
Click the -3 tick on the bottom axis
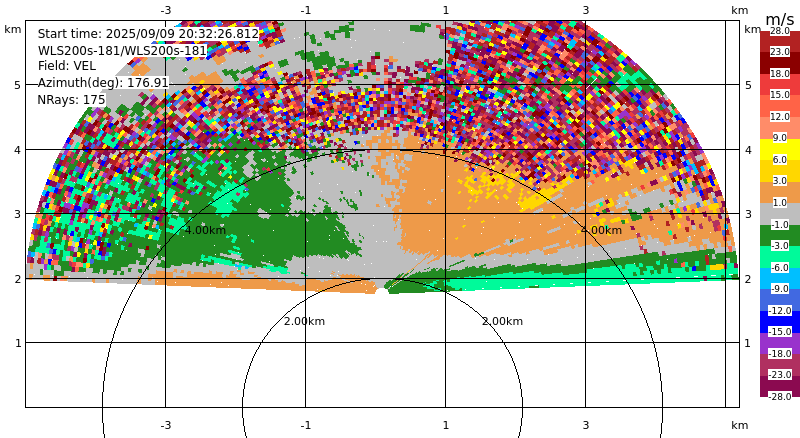coord(165,425)
